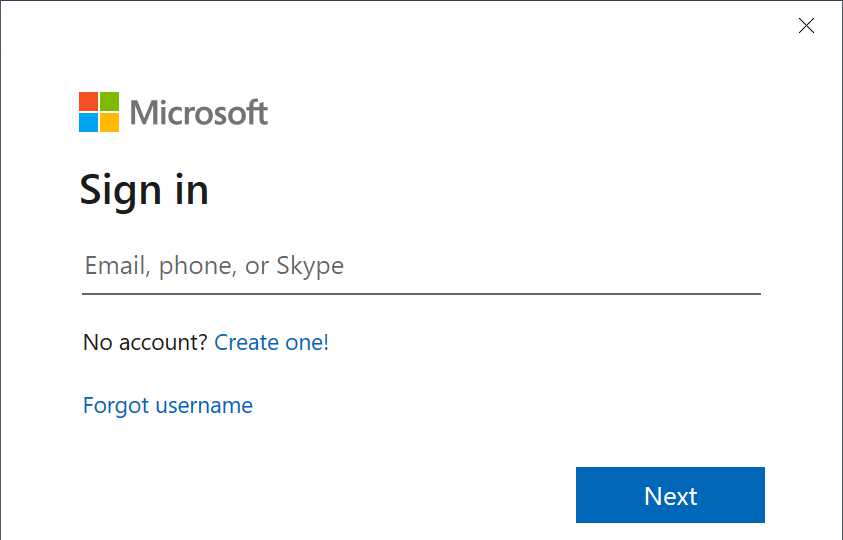Recover a forgotten username
The width and height of the screenshot is (843, 540).
168,405
